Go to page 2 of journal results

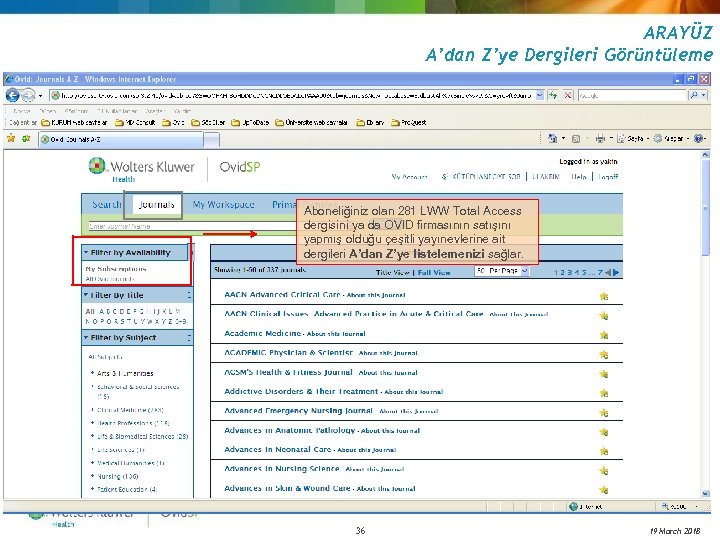point(562,273)
